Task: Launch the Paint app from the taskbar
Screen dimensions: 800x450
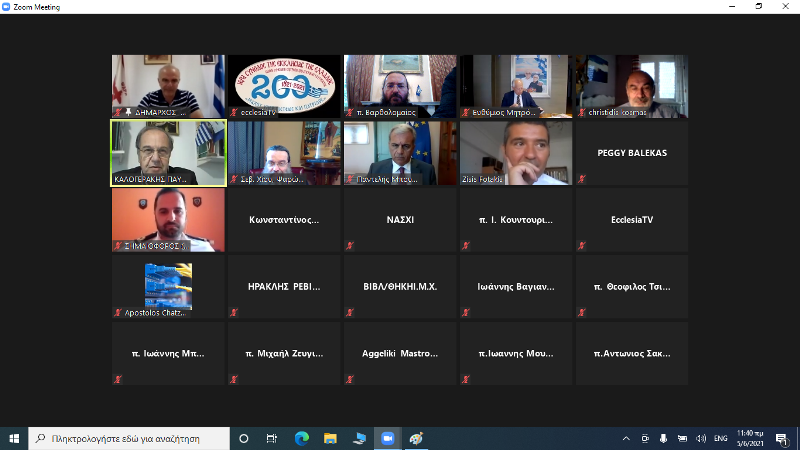Action: click(417, 438)
